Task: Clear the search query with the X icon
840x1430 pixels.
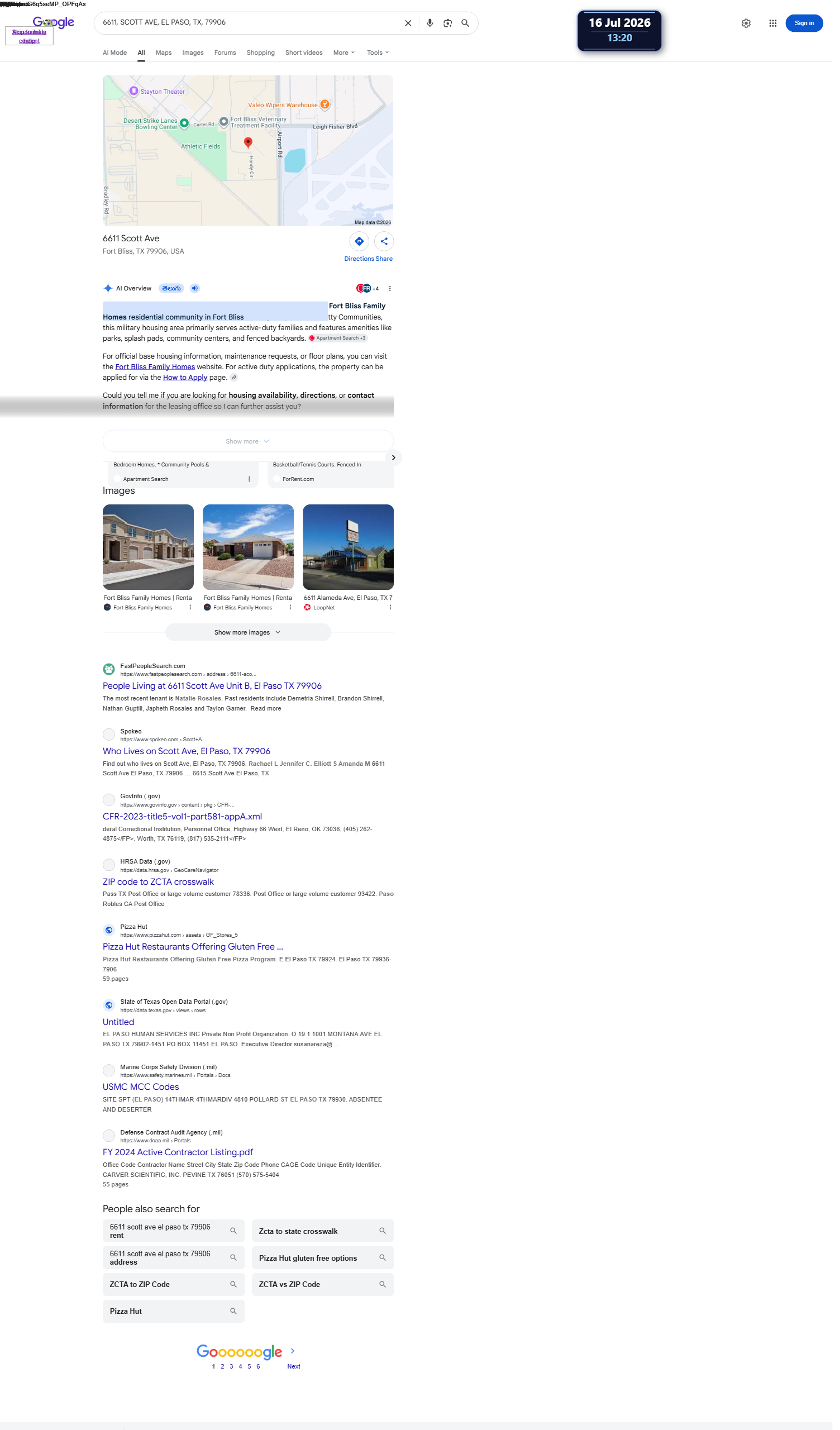Action: click(x=412, y=23)
